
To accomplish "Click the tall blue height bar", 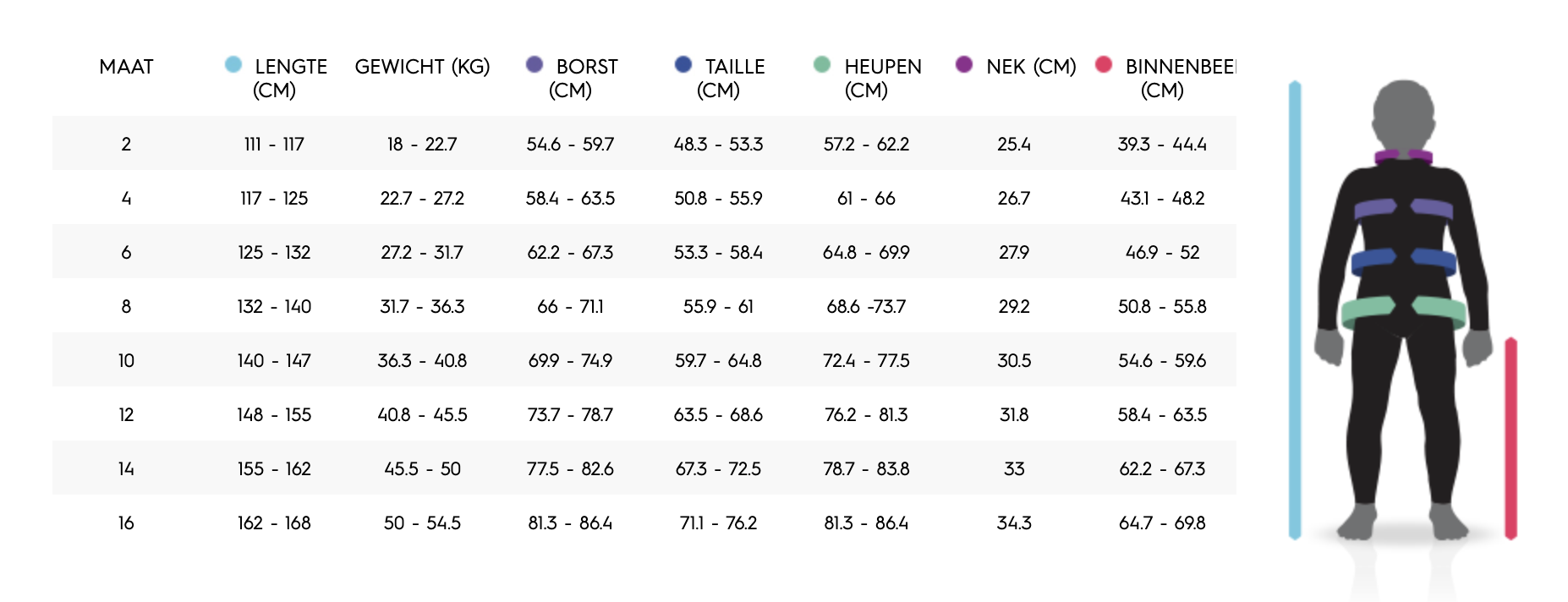I will [x=1295, y=310].
